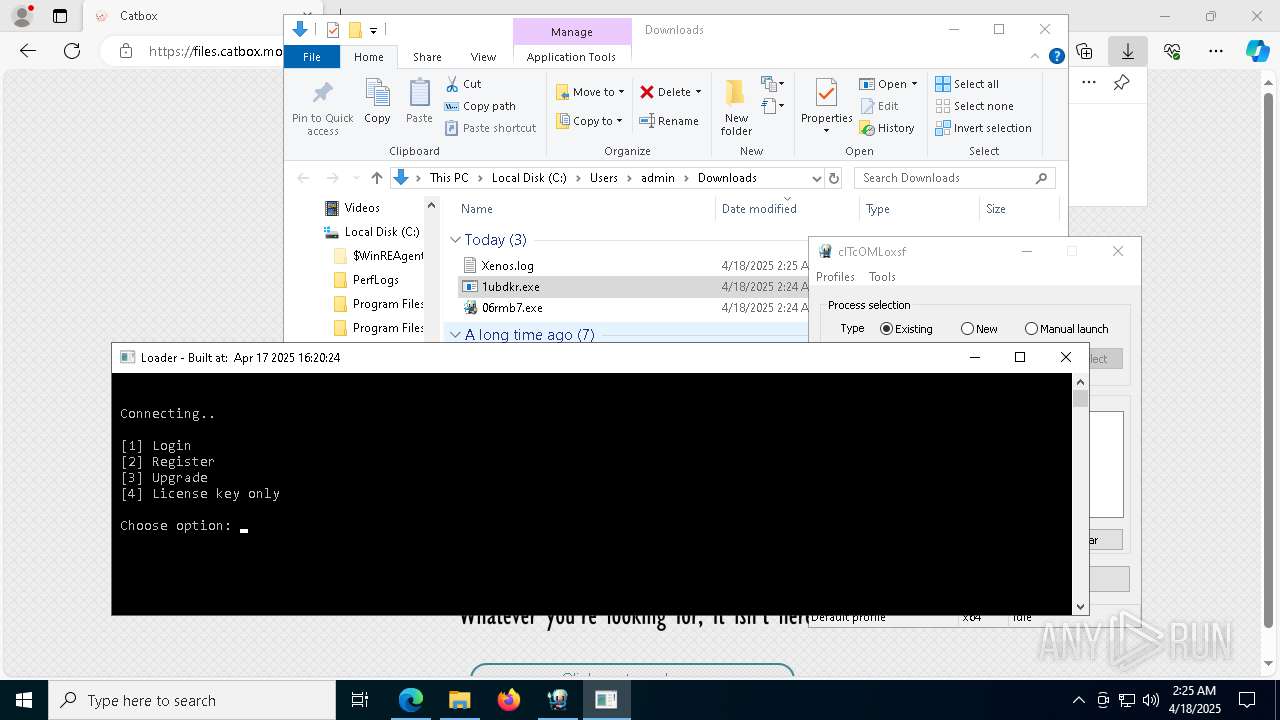Refresh the Downloads folder view
The width and height of the screenshot is (1280, 720).
pos(836,178)
